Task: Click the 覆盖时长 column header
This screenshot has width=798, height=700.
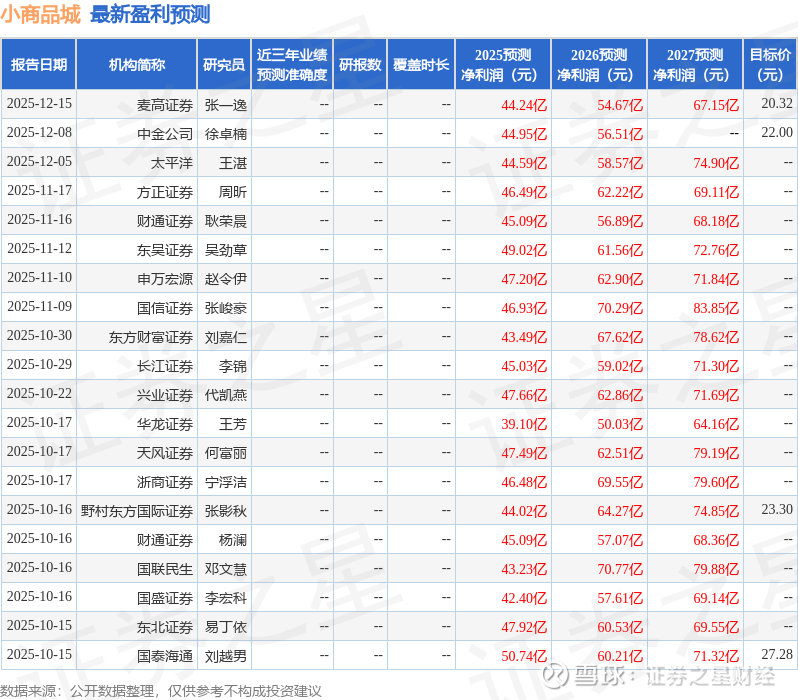Action: 421,65
